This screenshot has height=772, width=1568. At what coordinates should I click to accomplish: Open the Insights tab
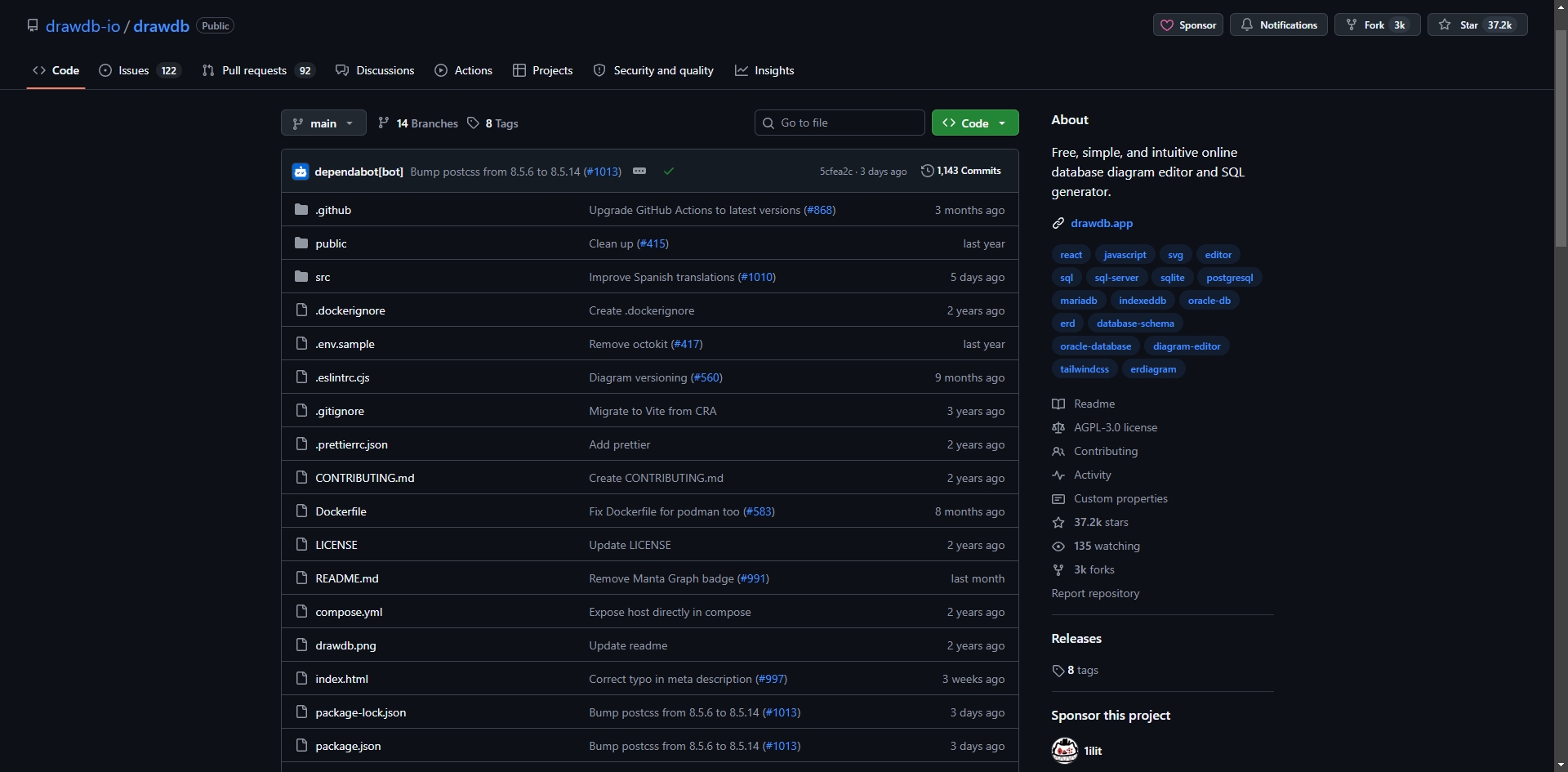(x=764, y=71)
